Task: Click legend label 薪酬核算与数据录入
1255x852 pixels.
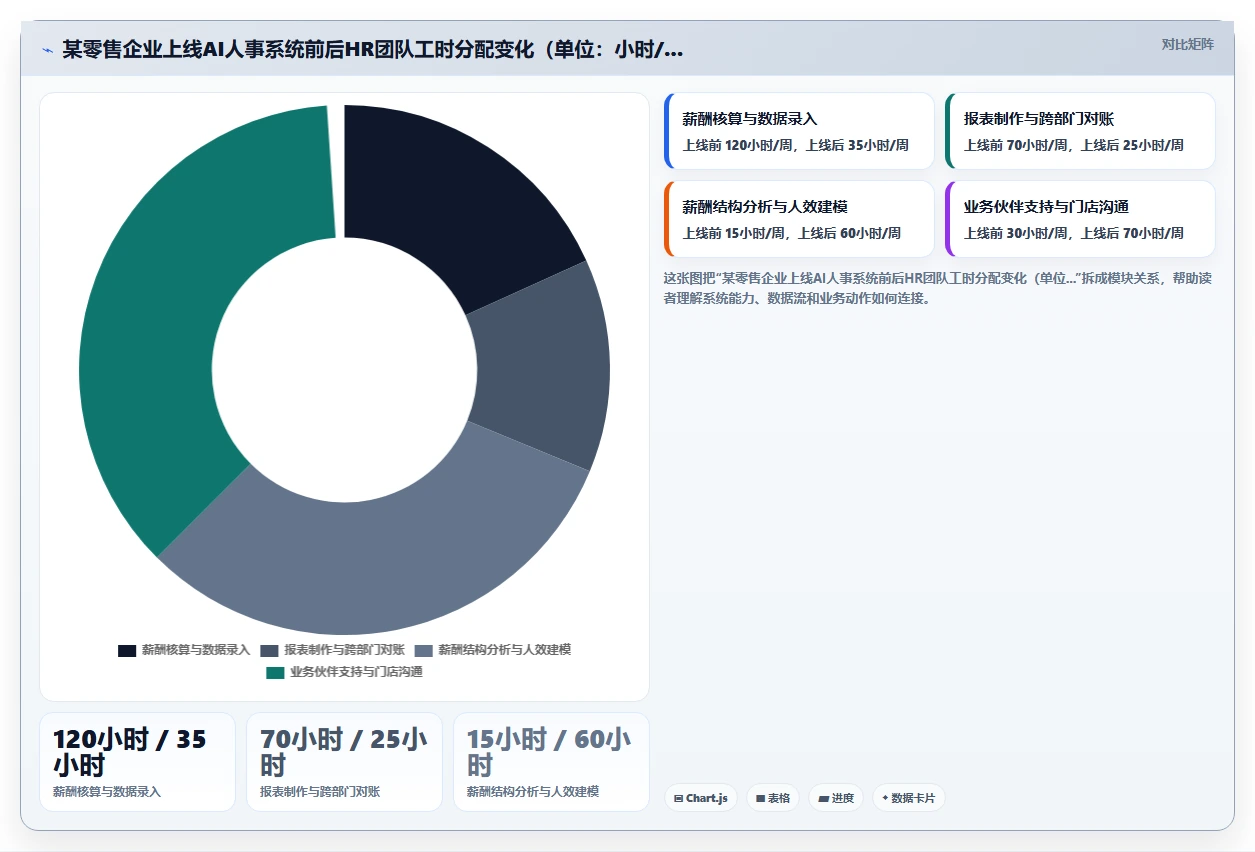Action: 196,650
